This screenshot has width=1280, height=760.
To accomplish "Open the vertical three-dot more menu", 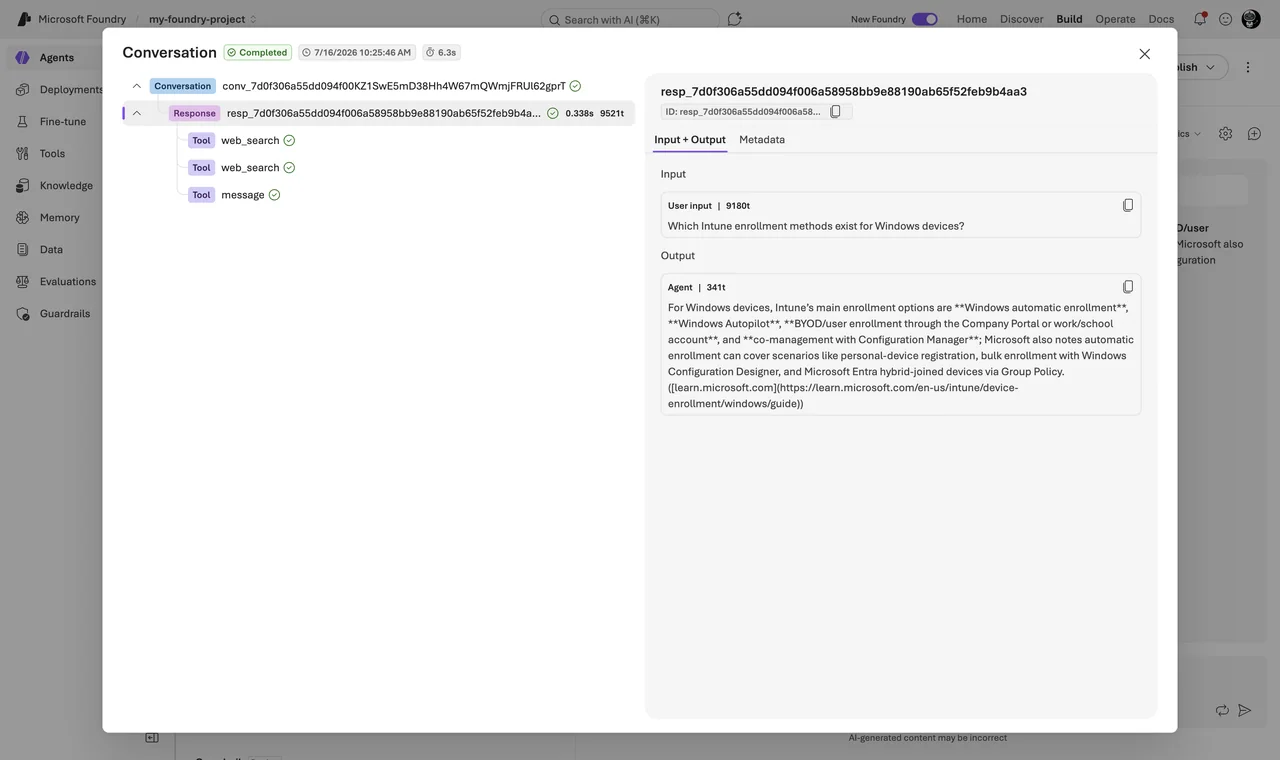I will point(1248,67).
